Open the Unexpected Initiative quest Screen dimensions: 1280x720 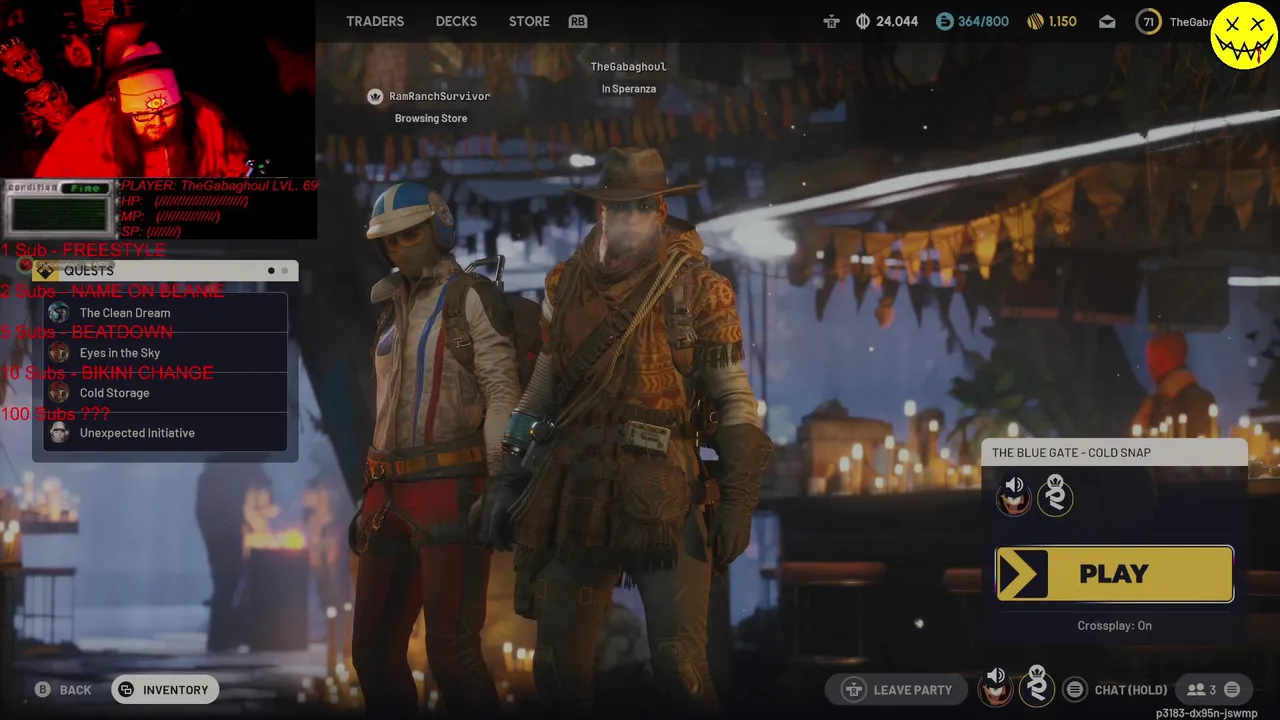point(166,433)
